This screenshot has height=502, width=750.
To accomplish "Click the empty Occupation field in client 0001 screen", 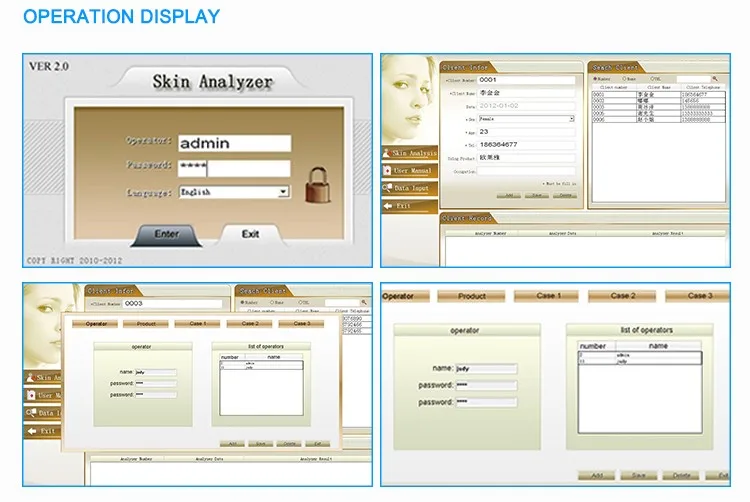I will tap(526, 171).
